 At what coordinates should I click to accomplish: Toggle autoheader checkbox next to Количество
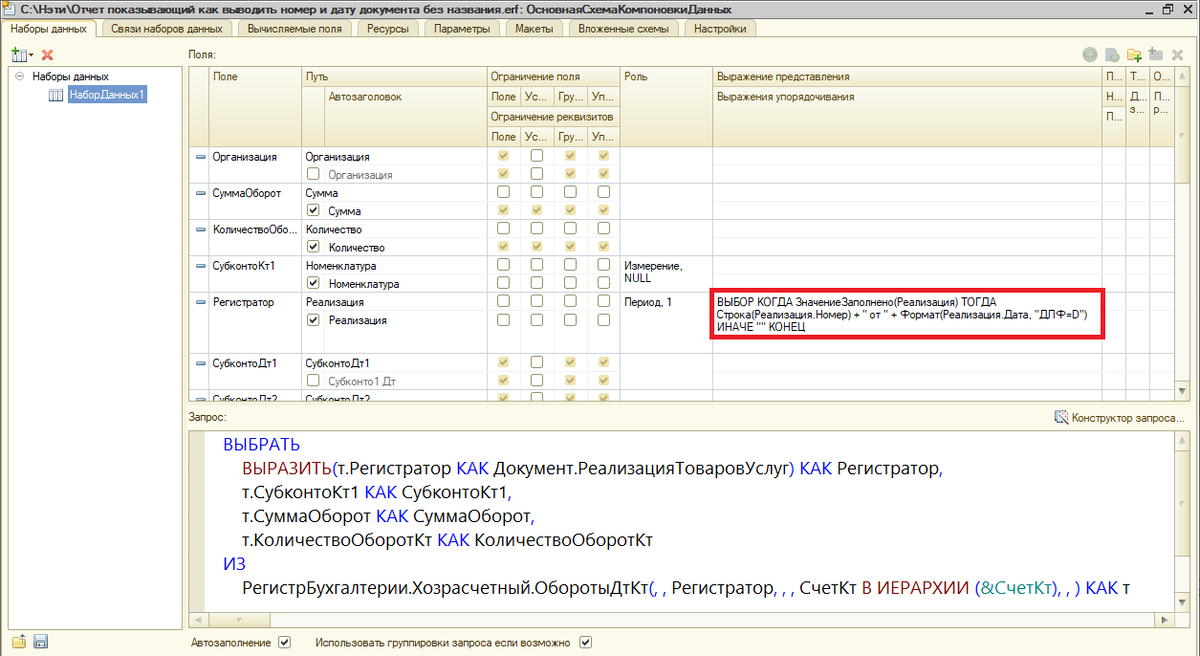[314, 247]
